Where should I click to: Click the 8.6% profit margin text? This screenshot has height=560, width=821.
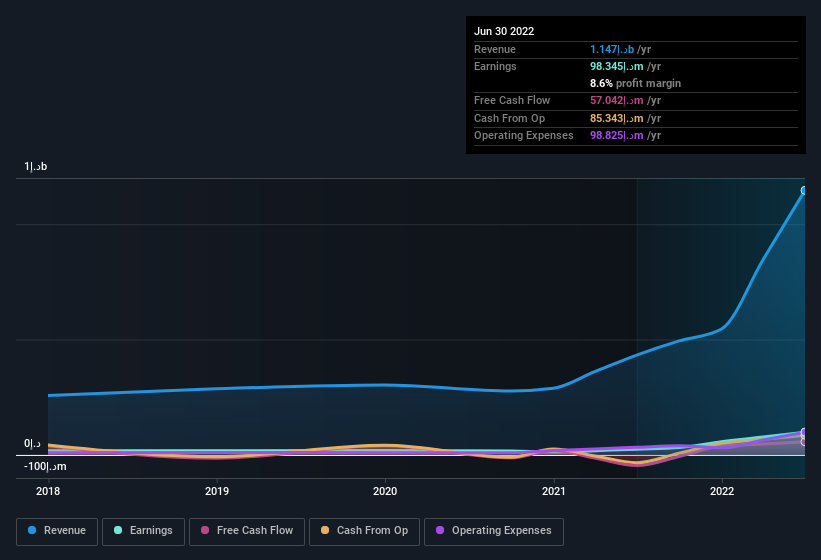pyautogui.click(x=635, y=83)
